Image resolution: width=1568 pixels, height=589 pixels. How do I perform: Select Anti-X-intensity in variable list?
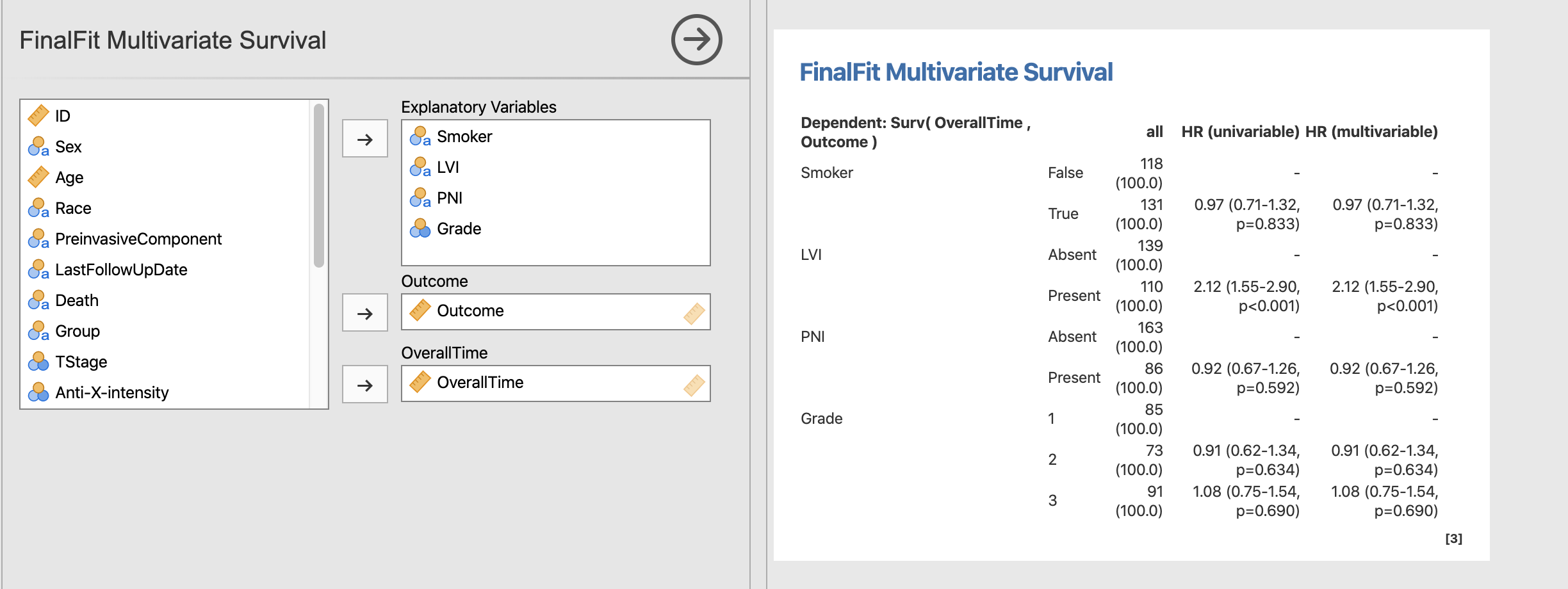click(166, 392)
